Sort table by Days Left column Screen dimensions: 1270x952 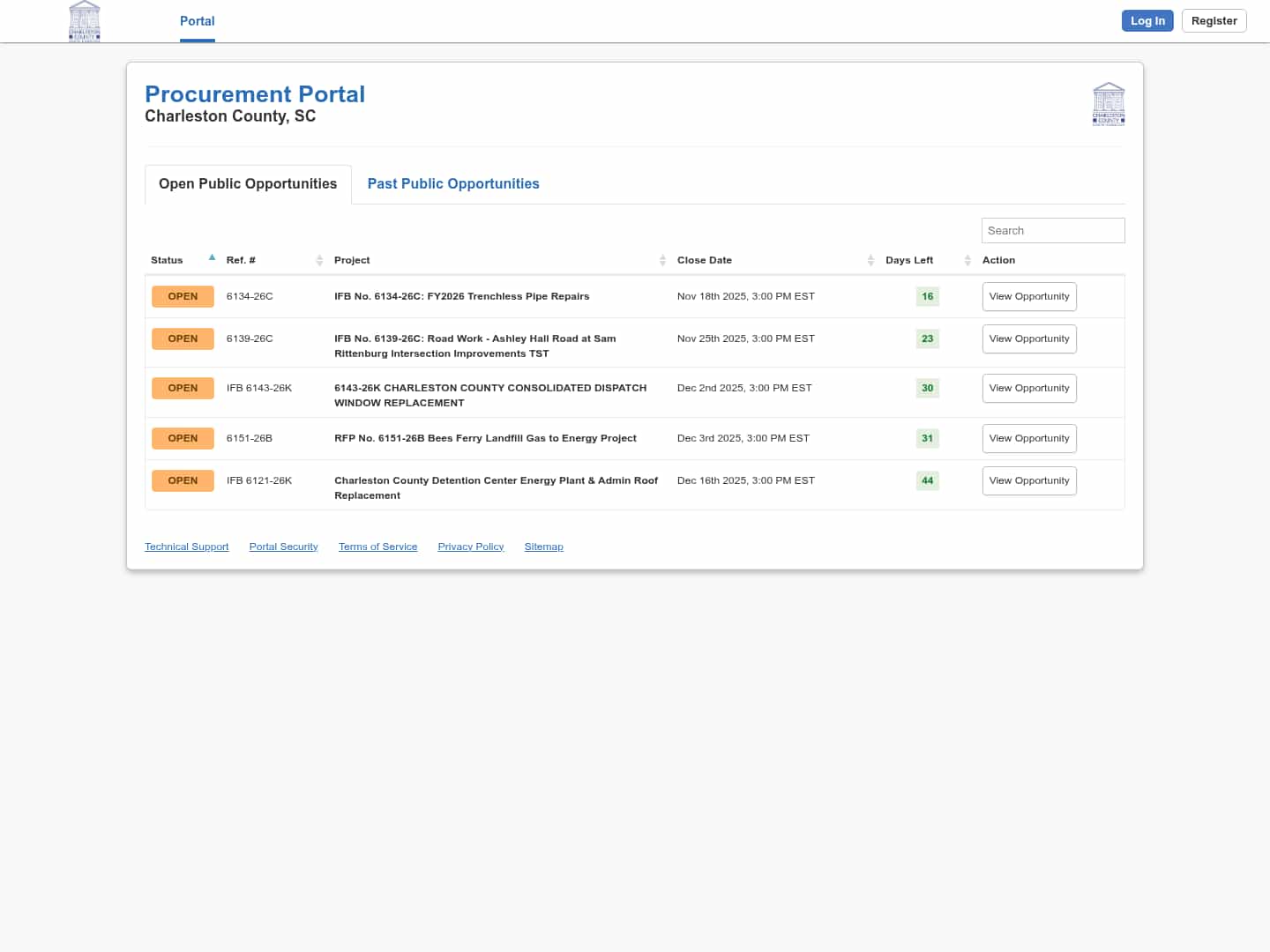tap(967, 260)
